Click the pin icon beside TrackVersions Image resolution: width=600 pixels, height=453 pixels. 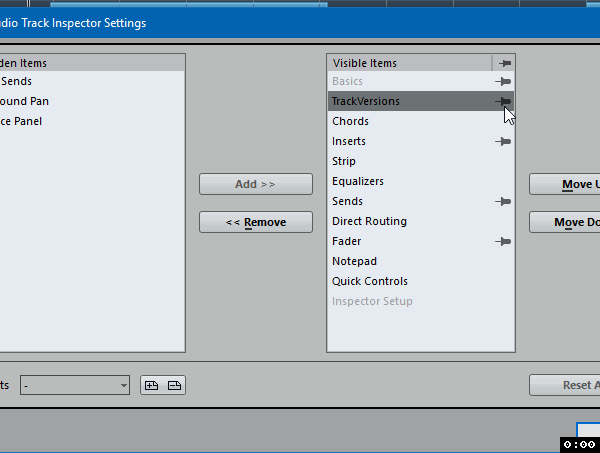(x=504, y=101)
